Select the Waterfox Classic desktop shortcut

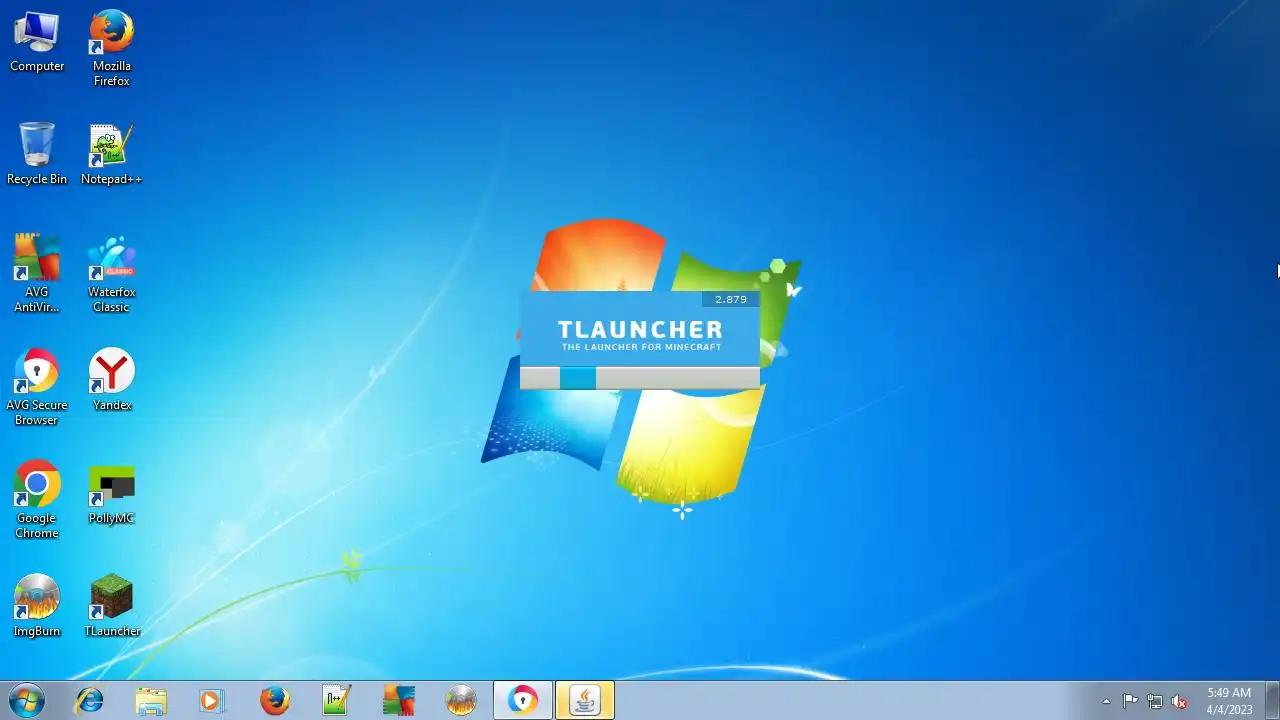pyautogui.click(x=112, y=274)
